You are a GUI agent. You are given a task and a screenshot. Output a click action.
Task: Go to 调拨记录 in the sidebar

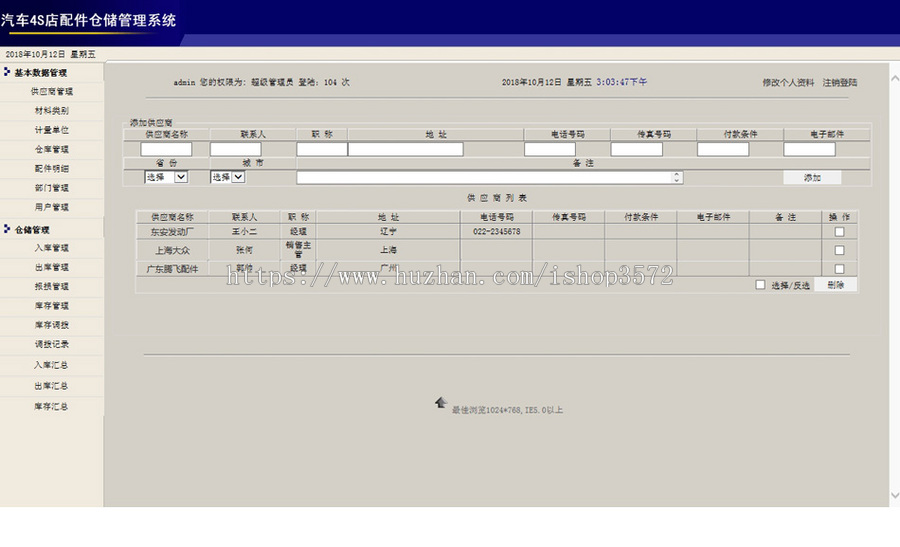coord(52,344)
